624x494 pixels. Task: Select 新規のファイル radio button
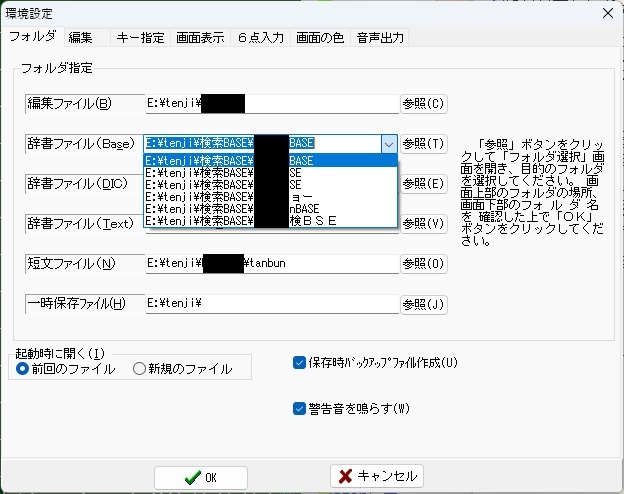tap(140, 369)
